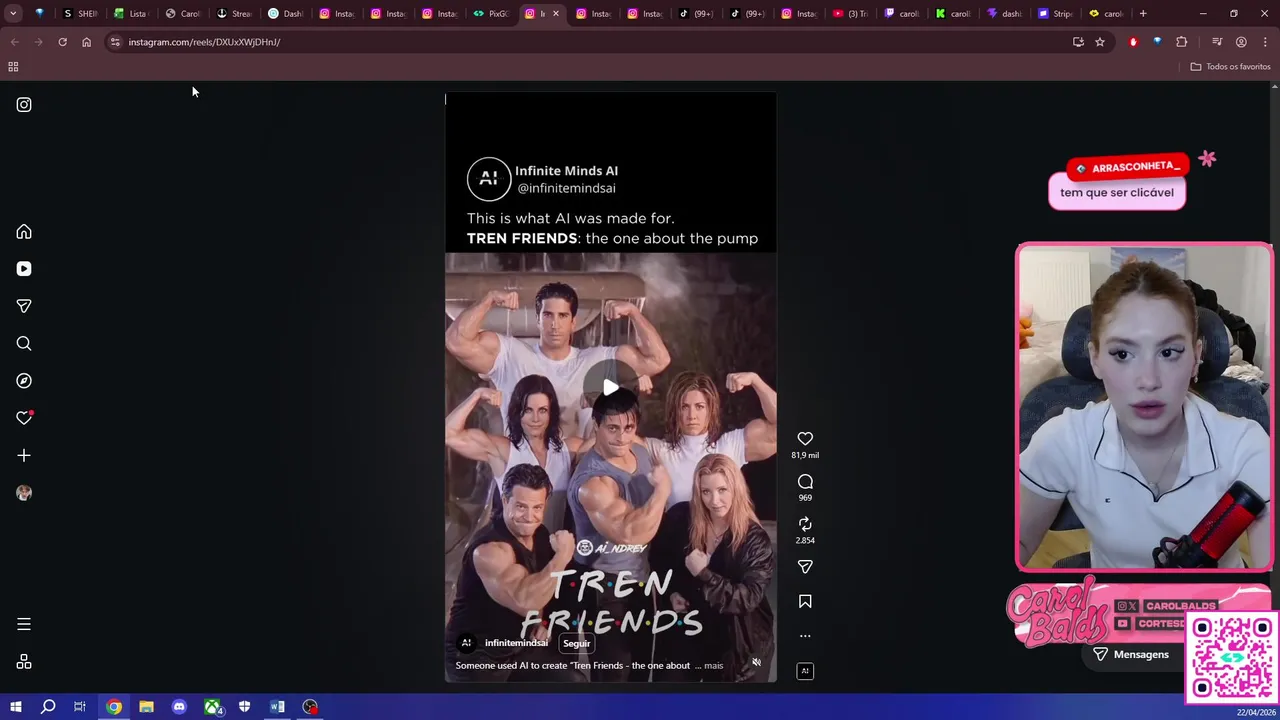The width and height of the screenshot is (1280, 720).
Task: Open the Explore compass icon
Action: coord(24,381)
